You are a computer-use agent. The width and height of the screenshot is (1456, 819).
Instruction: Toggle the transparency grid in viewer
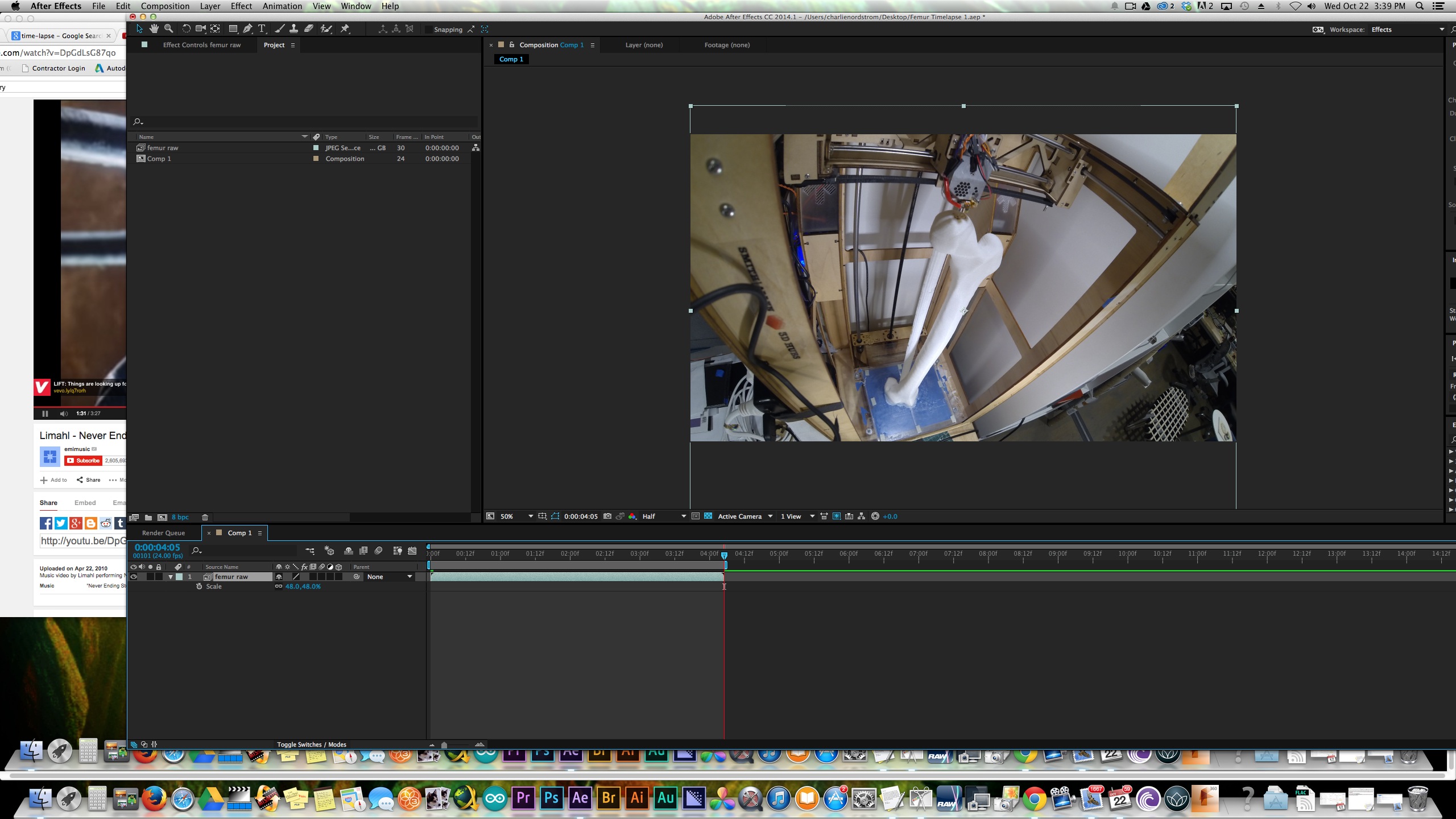point(708,516)
